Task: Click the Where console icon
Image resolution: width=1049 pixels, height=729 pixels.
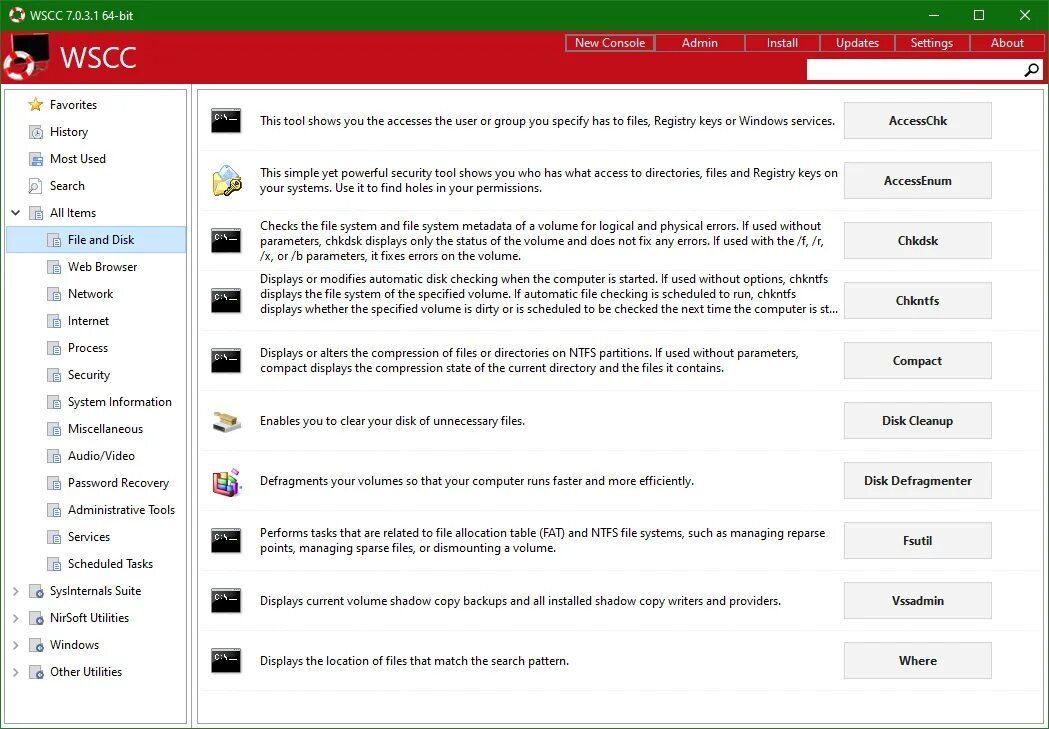Action: point(226,661)
